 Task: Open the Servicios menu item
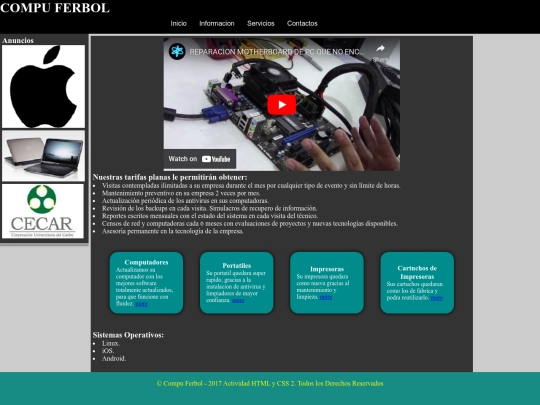(261, 23)
